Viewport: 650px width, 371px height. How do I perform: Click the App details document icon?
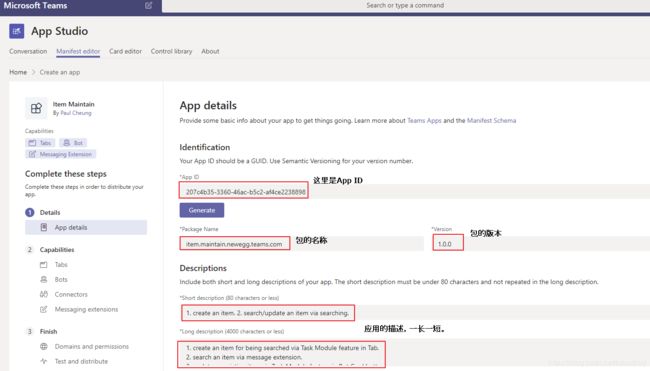point(44,227)
